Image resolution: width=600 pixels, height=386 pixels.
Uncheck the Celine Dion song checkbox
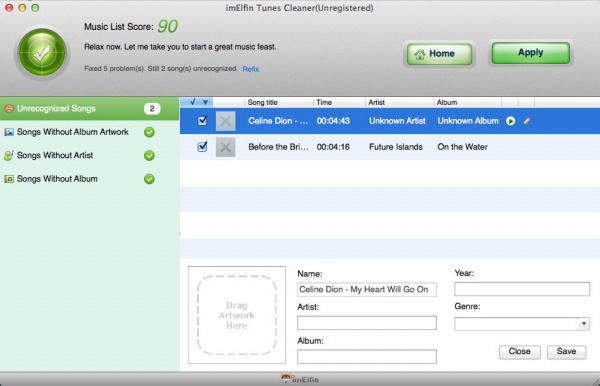pyautogui.click(x=202, y=121)
